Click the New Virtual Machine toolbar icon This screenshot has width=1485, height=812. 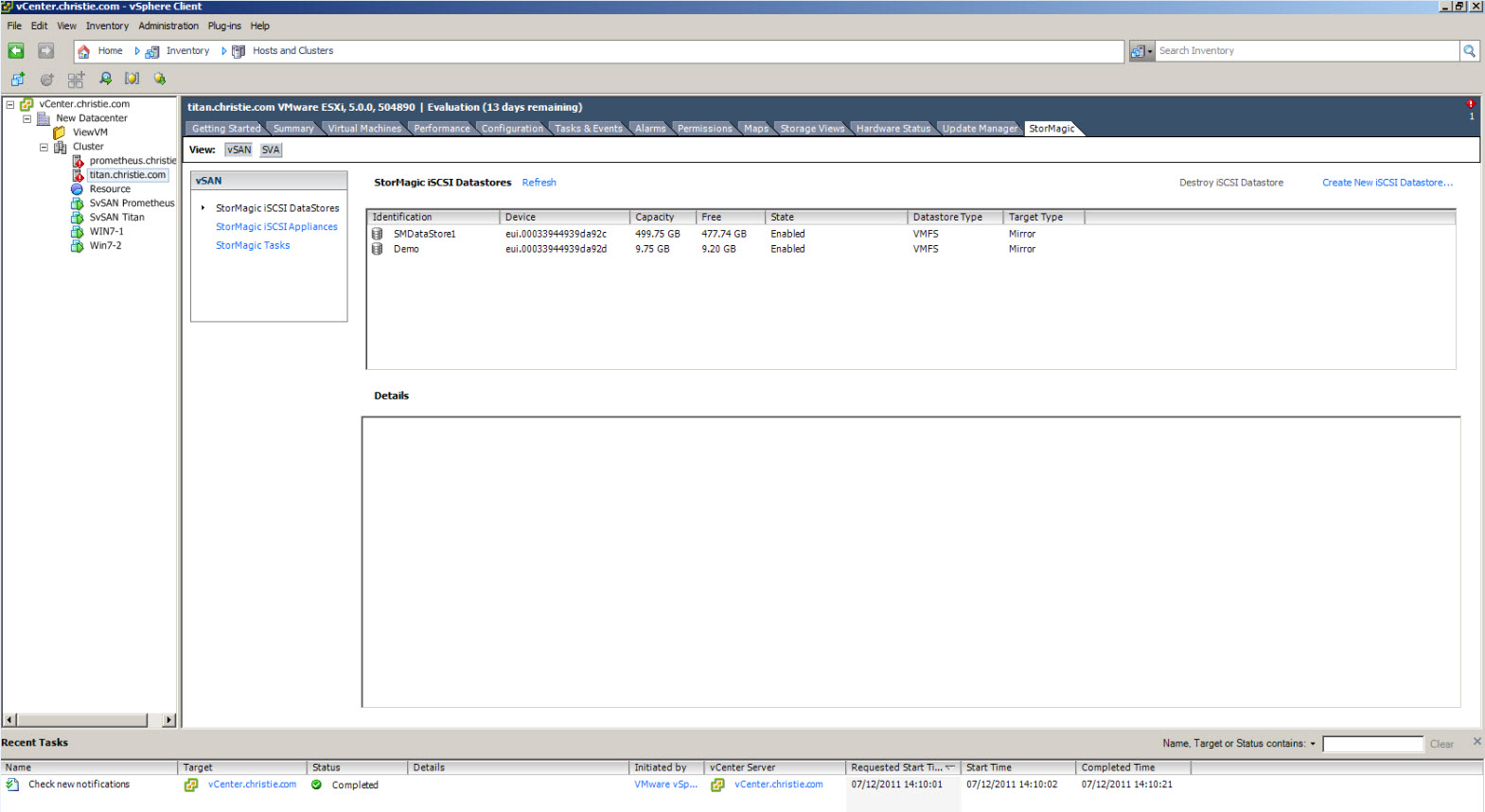click(x=18, y=79)
